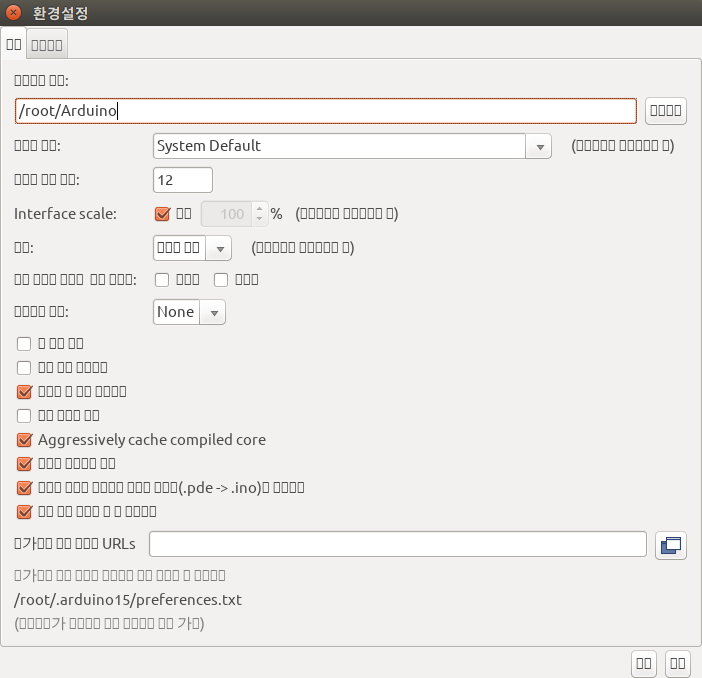Screen dimensions: 702x678
Task: Toggle the .pde -> .ino extension update checkbox
Action: 24,488
